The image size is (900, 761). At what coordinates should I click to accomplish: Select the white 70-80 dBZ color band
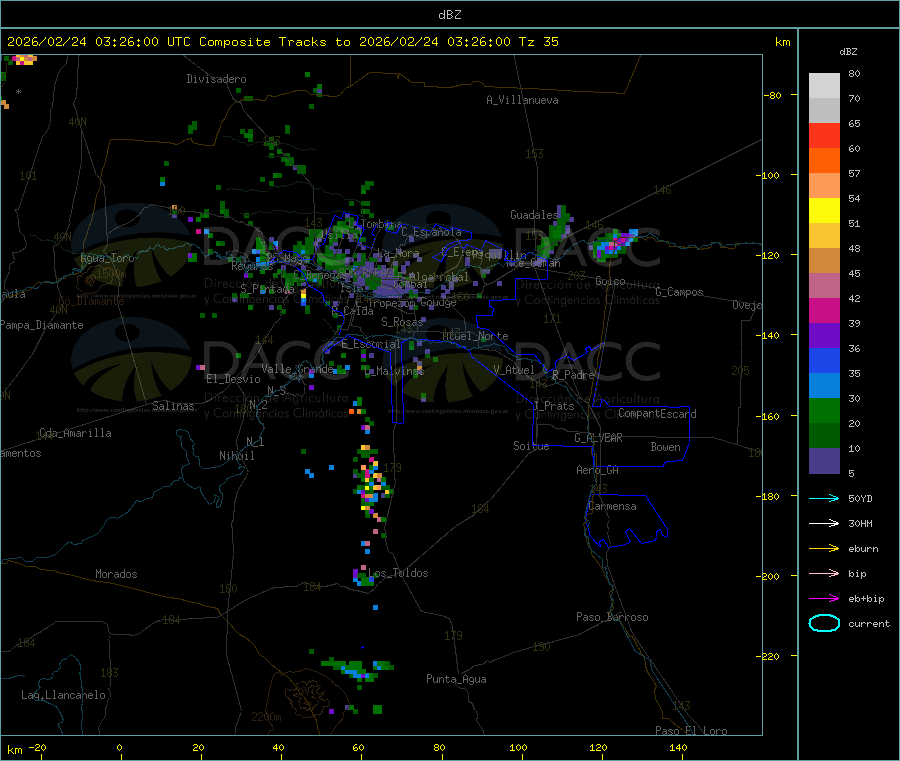tap(824, 86)
